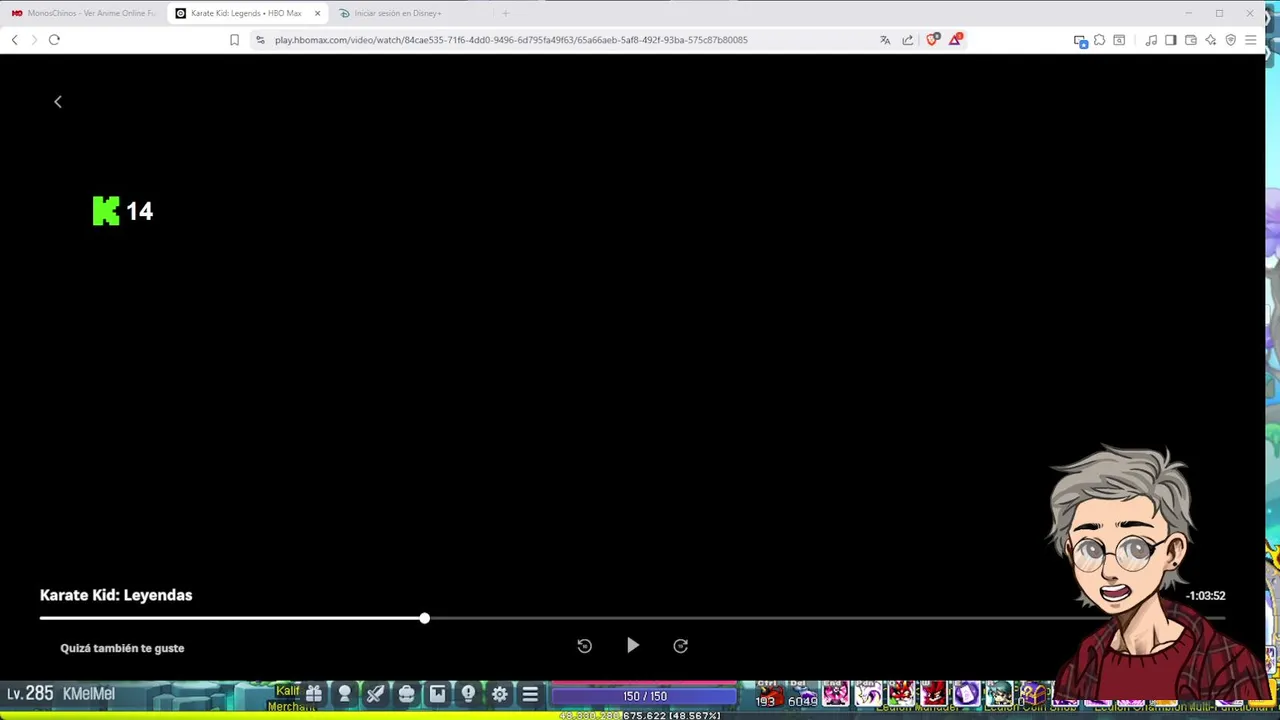Image resolution: width=1280 pixels, height=720 pixels.
Task: Open the Leo AI sparkle icon
Action: pyautogui.click(x=1211, y=40)
